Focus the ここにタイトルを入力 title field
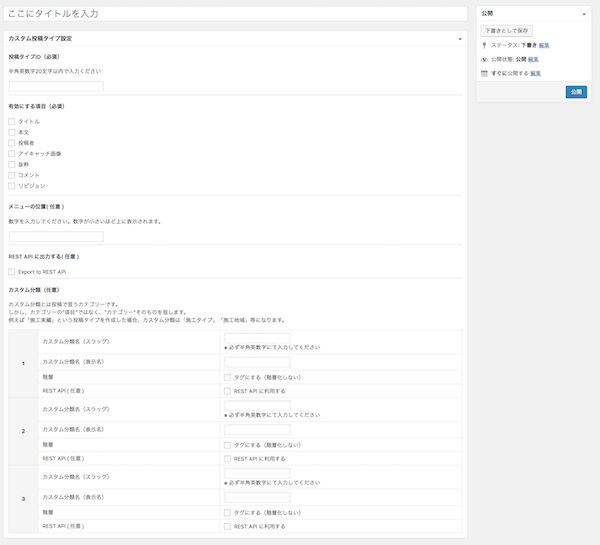The width and height of the screenshot is (600, 545). (236, 14)
